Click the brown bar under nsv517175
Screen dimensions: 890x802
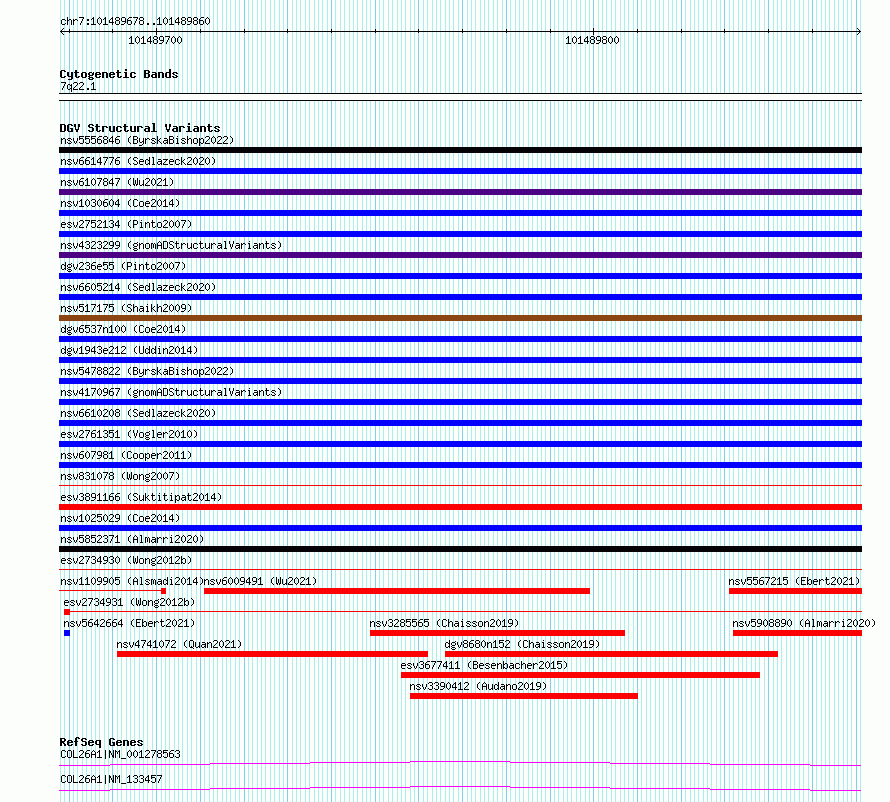click(x=460, y=318)
